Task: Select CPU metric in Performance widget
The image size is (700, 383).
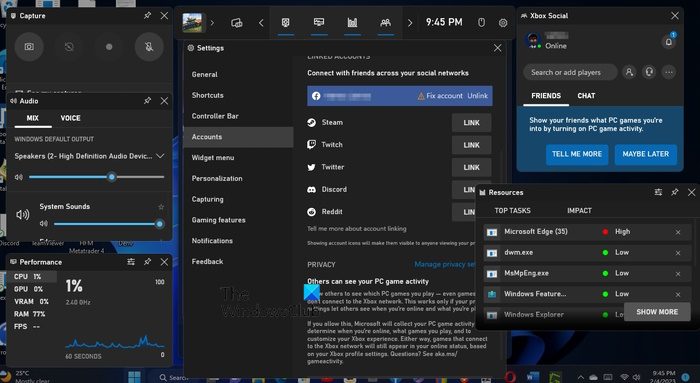Action: click(x=32, y=277)
